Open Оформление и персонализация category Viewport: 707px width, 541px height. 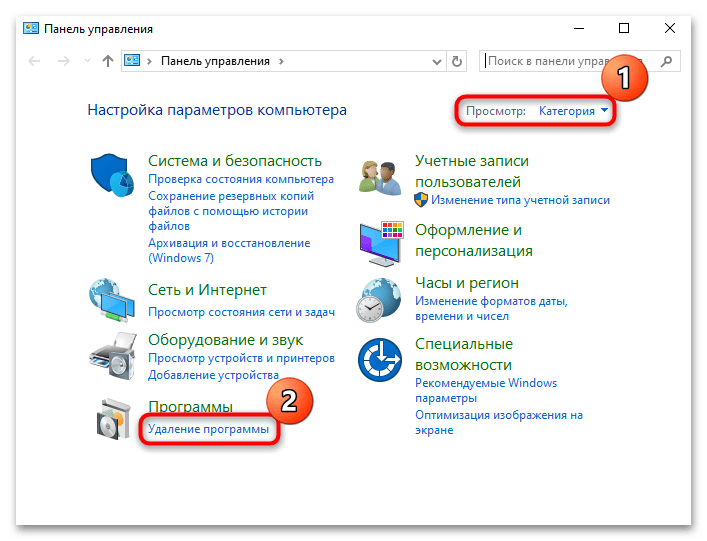coord(473,240)
